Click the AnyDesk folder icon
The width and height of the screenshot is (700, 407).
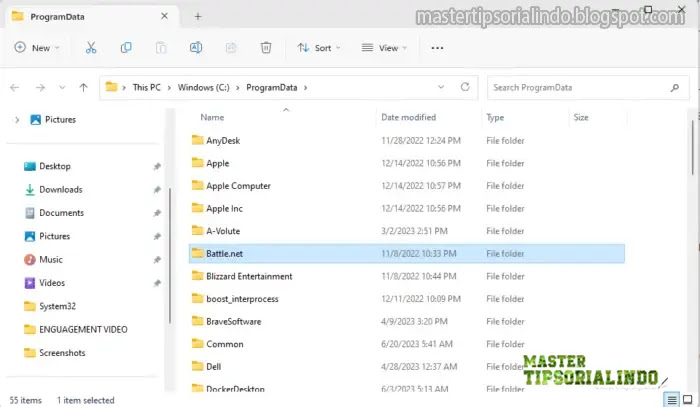[x=197, y=140]
